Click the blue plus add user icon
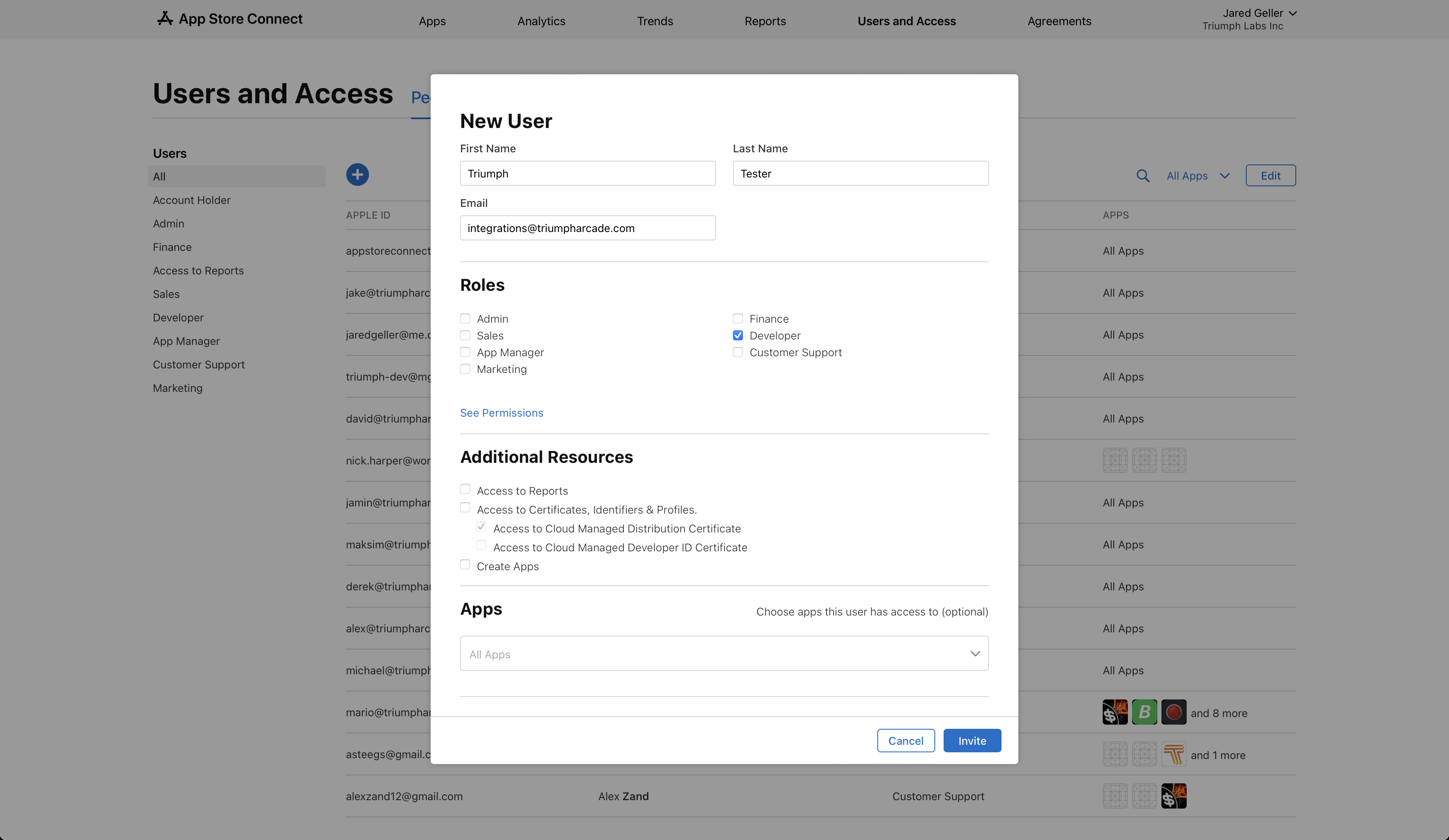The width and height of the screenshot is (1449, 840). click(357, 174)
